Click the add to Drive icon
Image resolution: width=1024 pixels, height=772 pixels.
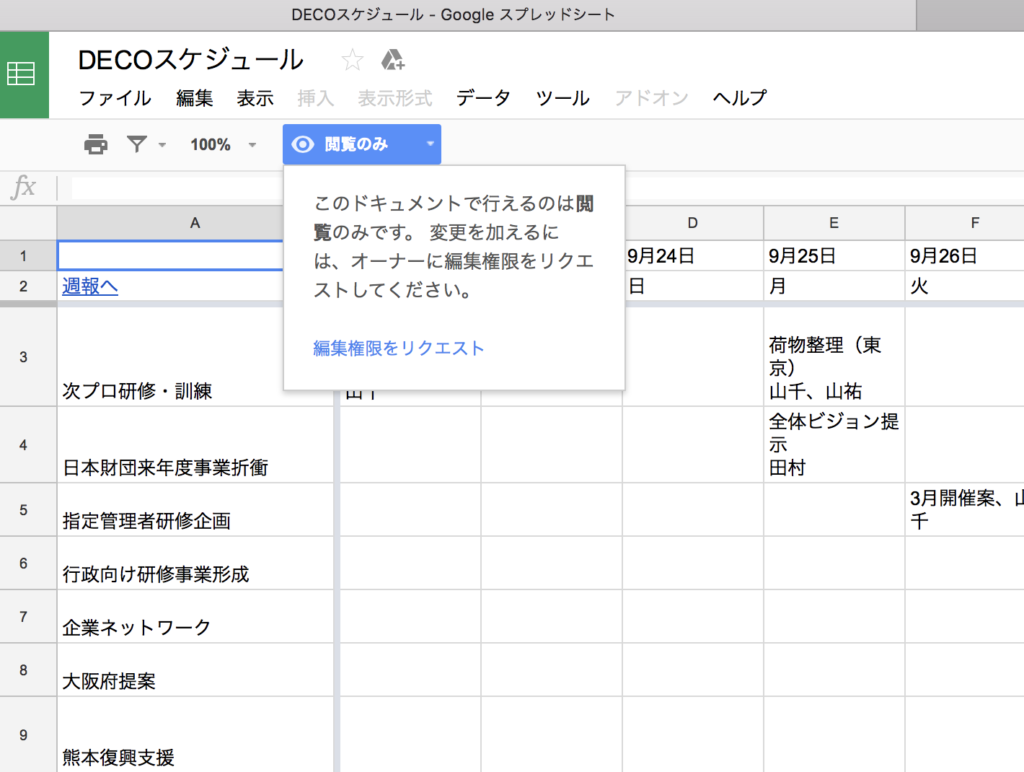coord(392,60)
